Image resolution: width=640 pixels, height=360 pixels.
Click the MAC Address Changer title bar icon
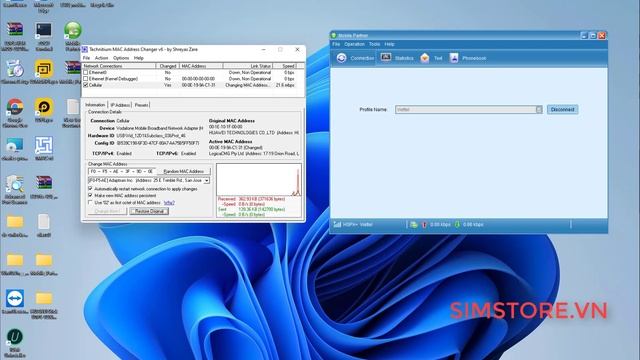(85, 49)
